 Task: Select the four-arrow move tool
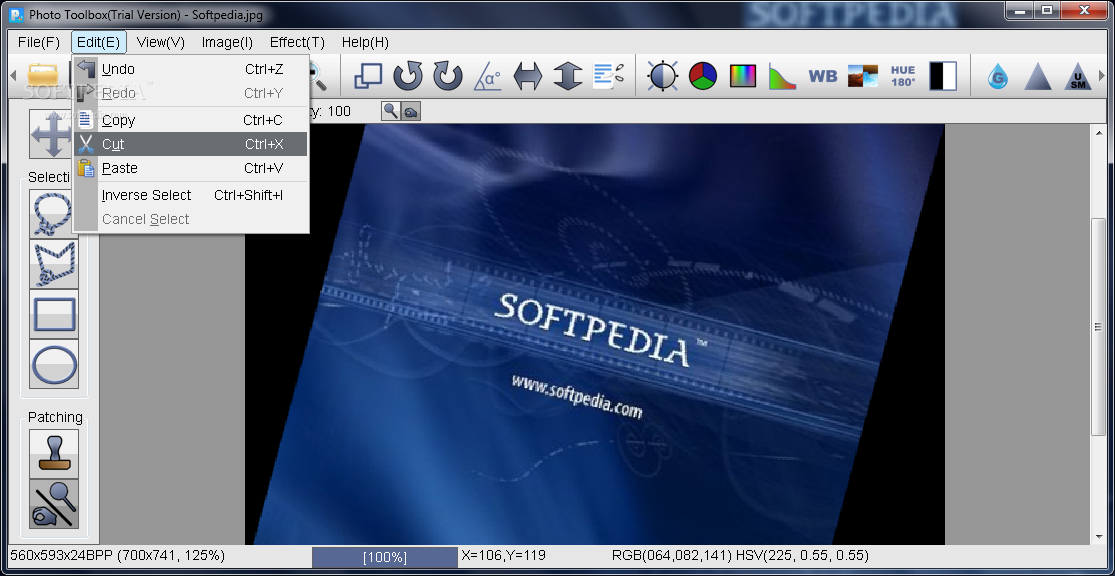[50, 134]
